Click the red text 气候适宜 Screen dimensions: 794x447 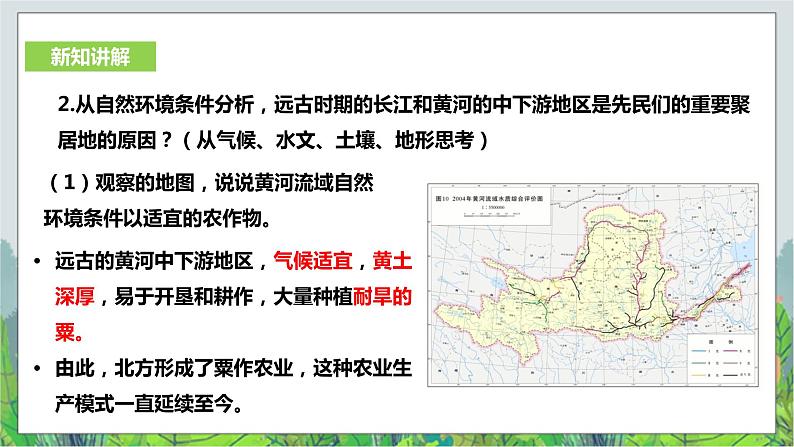[x=314, y=264]
